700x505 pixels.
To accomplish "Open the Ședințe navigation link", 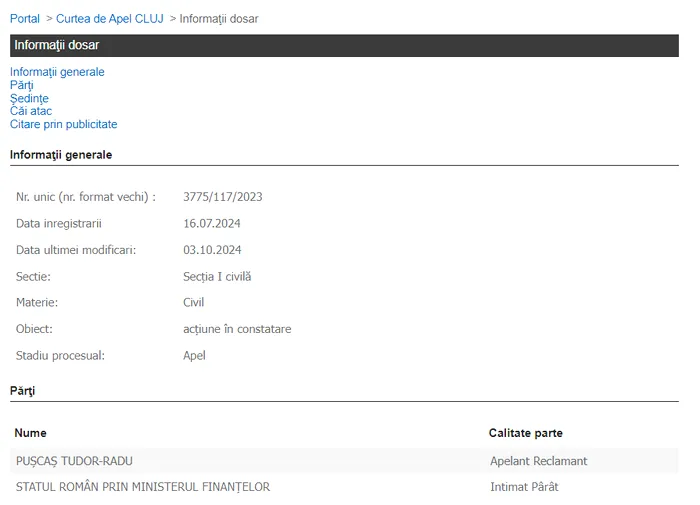I will click(x=29, y=98).
